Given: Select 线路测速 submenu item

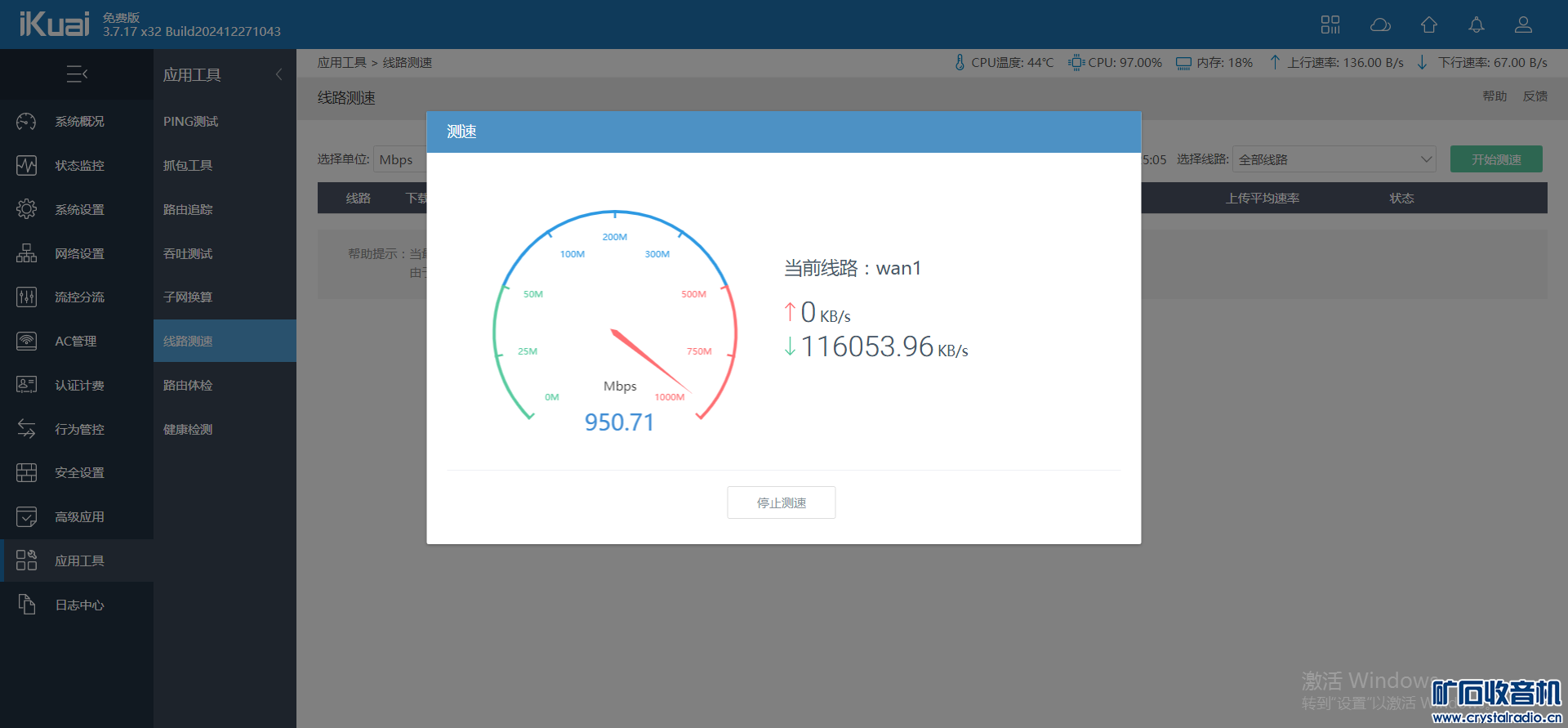Looking at the screenshot, I should coord(225,341).
